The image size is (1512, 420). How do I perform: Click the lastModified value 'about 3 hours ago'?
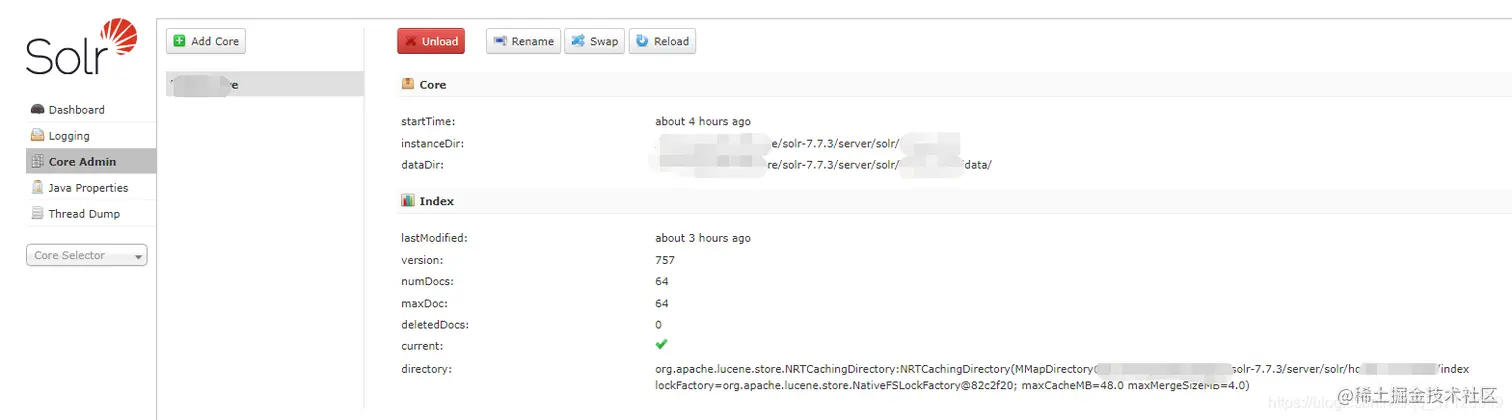(703, 239)
